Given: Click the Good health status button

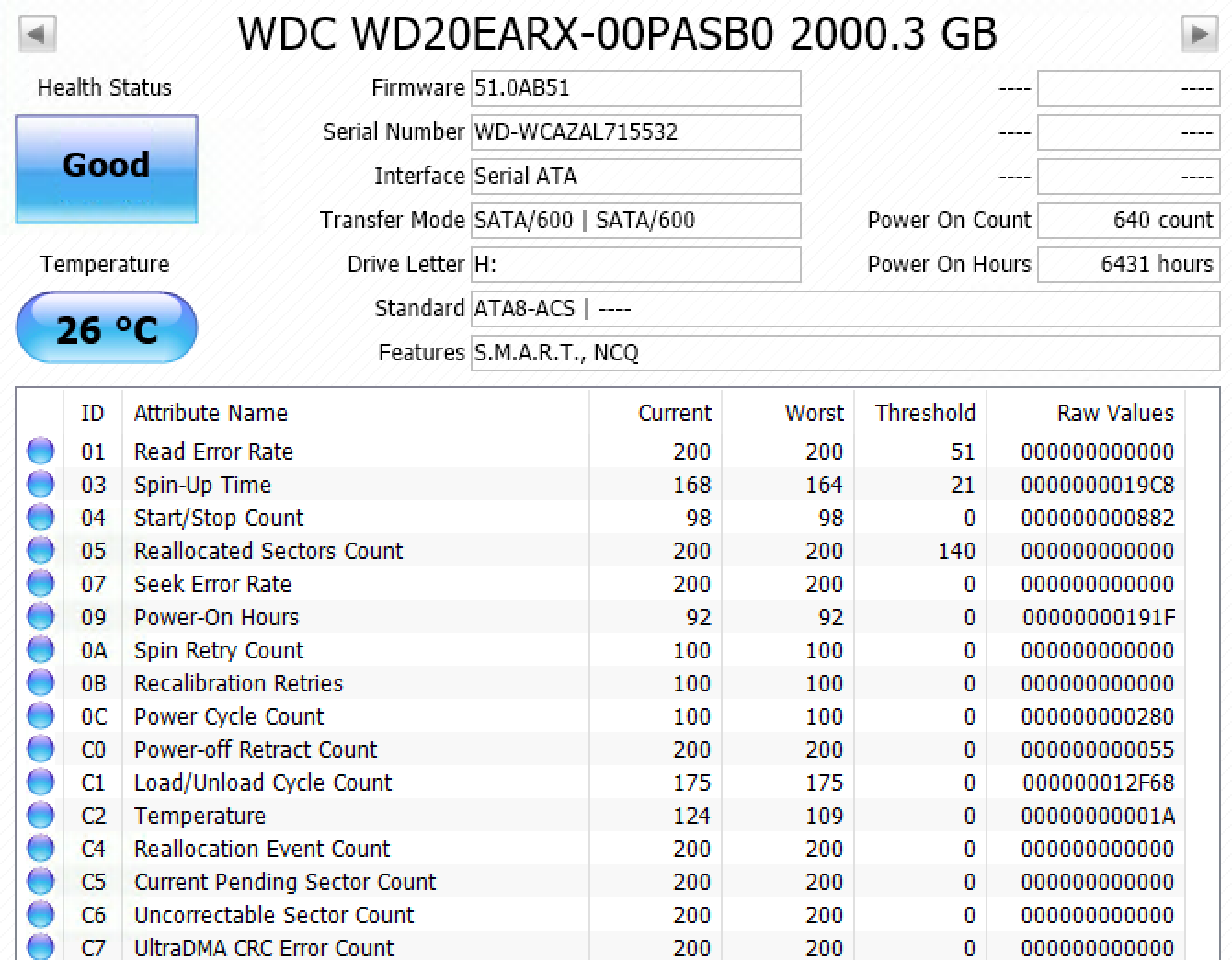Looking at the screenshot, I should pyautogui.click(x=107, y=169).
